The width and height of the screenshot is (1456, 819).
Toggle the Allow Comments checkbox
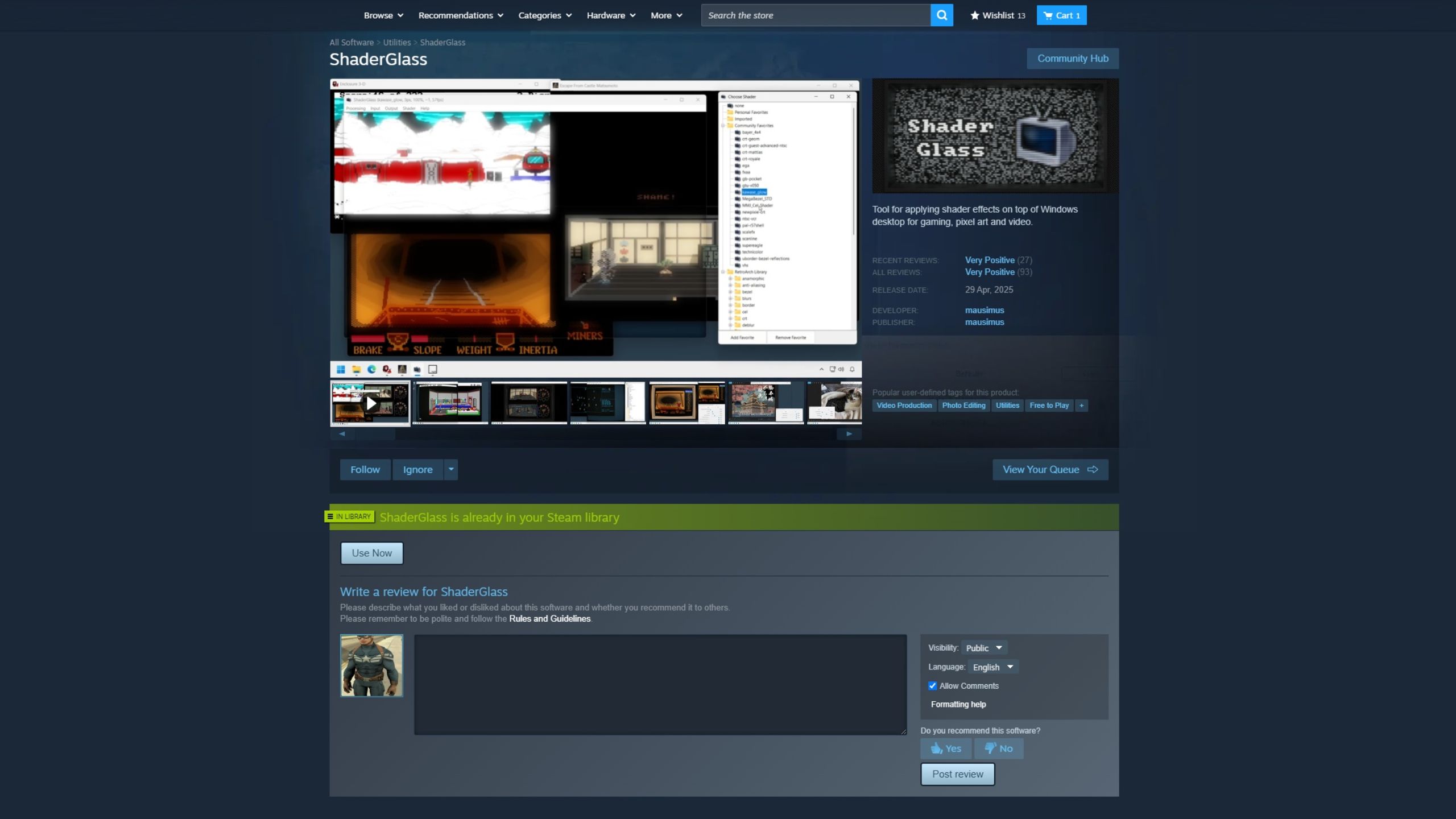[x=932, y=686]
